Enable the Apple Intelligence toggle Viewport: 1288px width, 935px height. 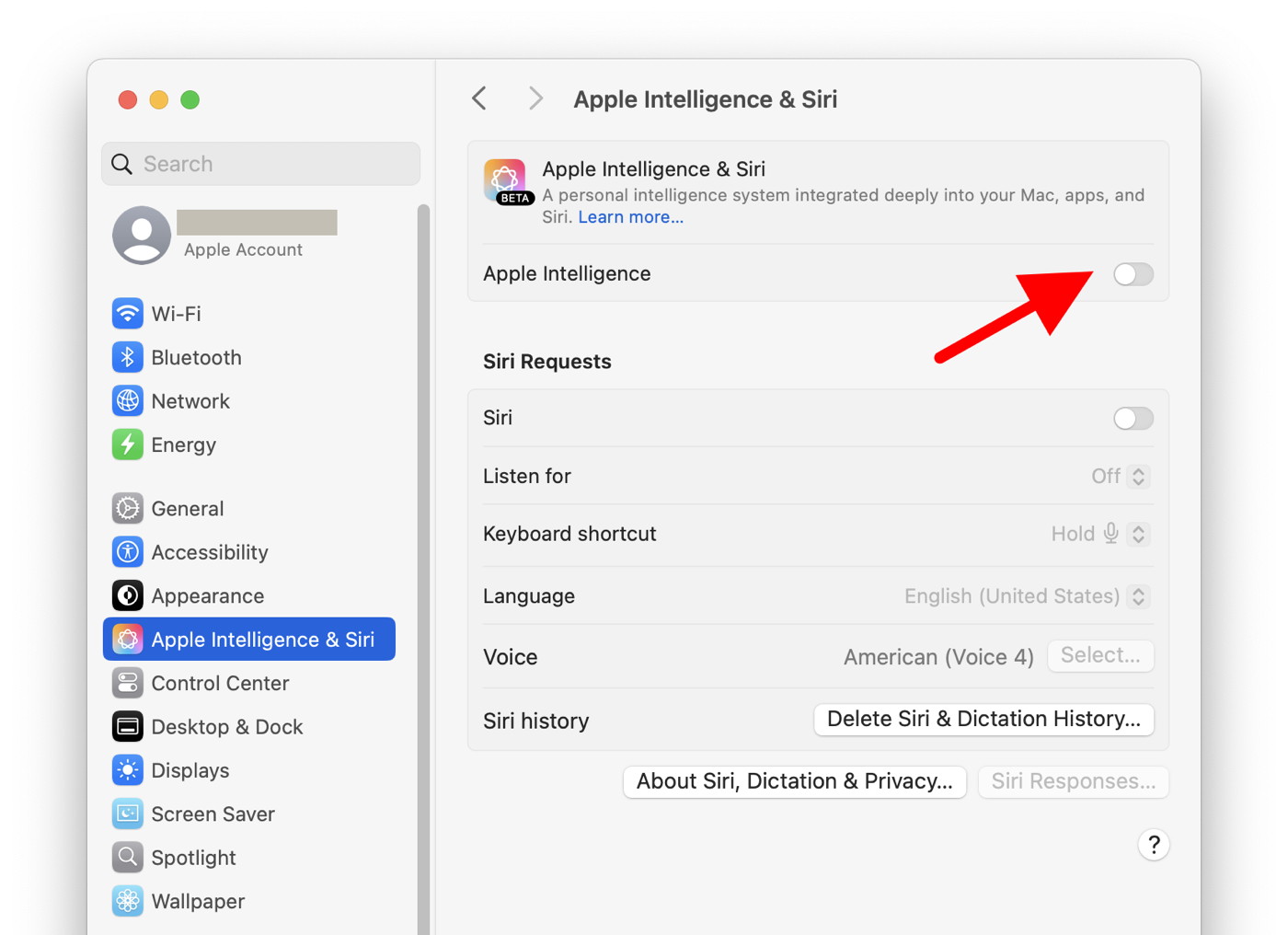(1133, 274)
